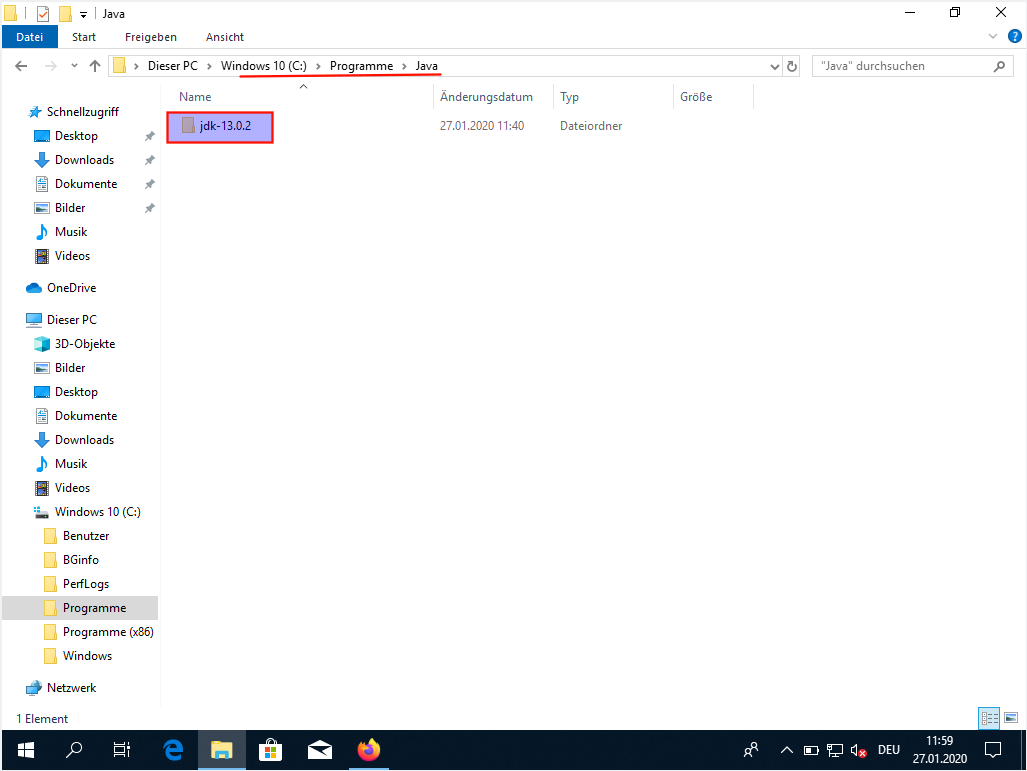1027x771 pixels.
Task: Open the Windows Start menu
Action: (26, 750)
